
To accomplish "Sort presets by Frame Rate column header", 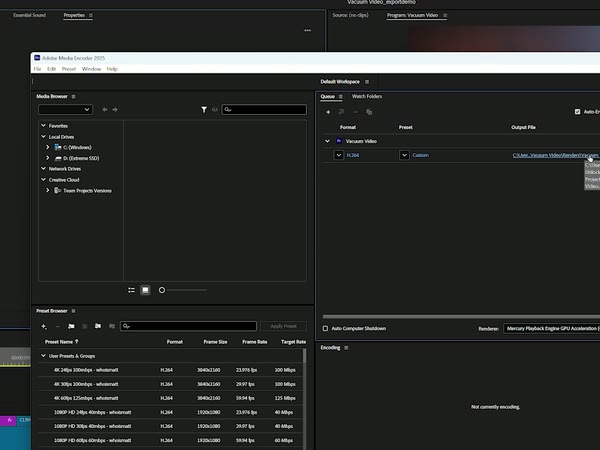I will click(254, 342).
